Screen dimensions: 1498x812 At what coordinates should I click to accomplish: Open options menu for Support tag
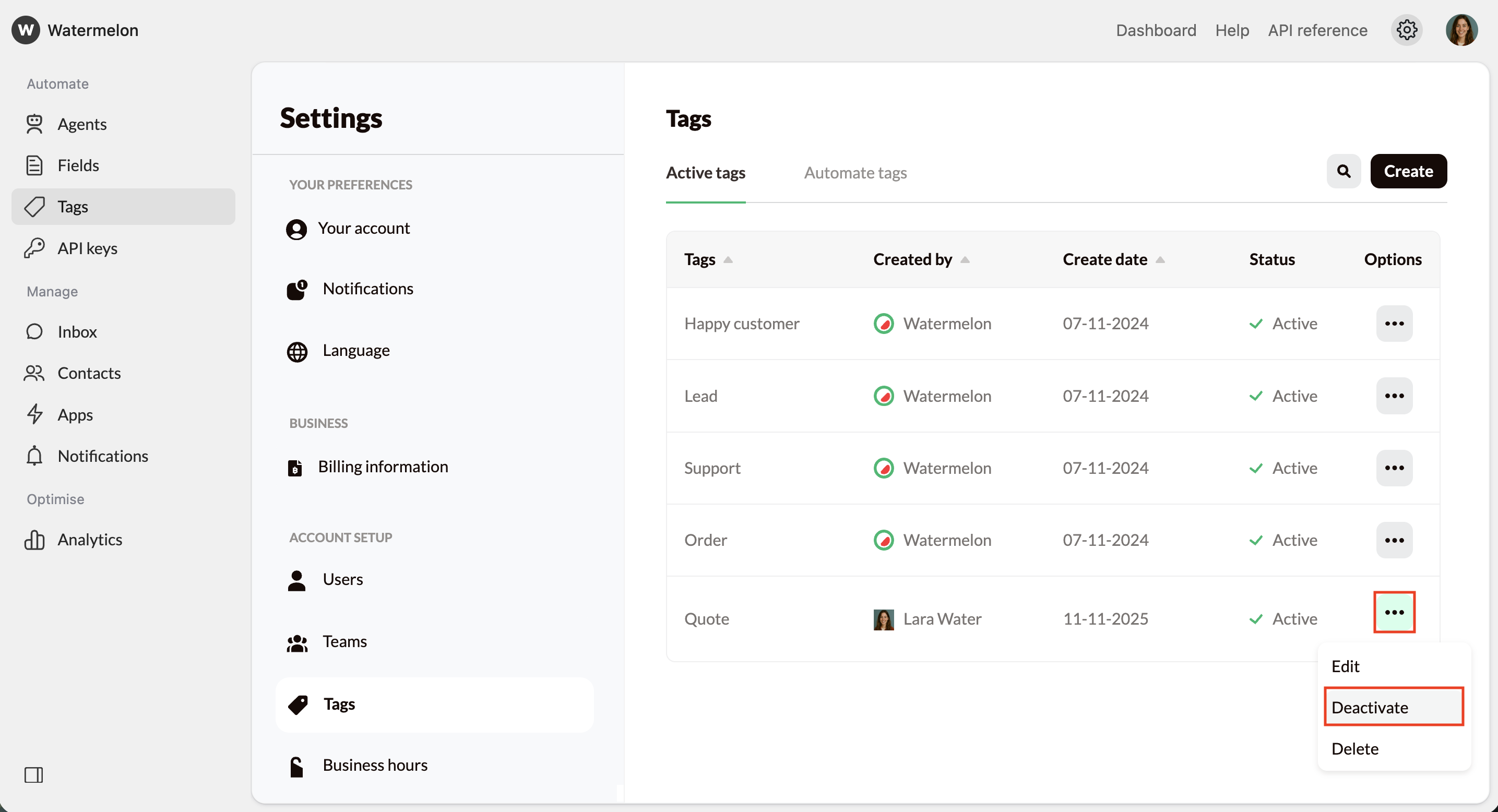[x=1393, y=468]
